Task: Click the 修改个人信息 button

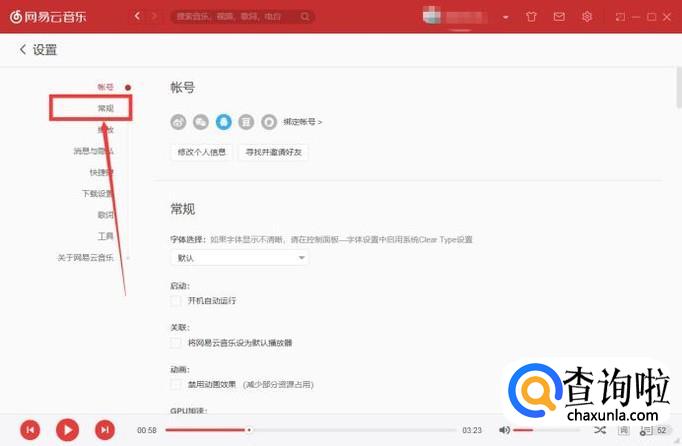Action: point(201,152)
